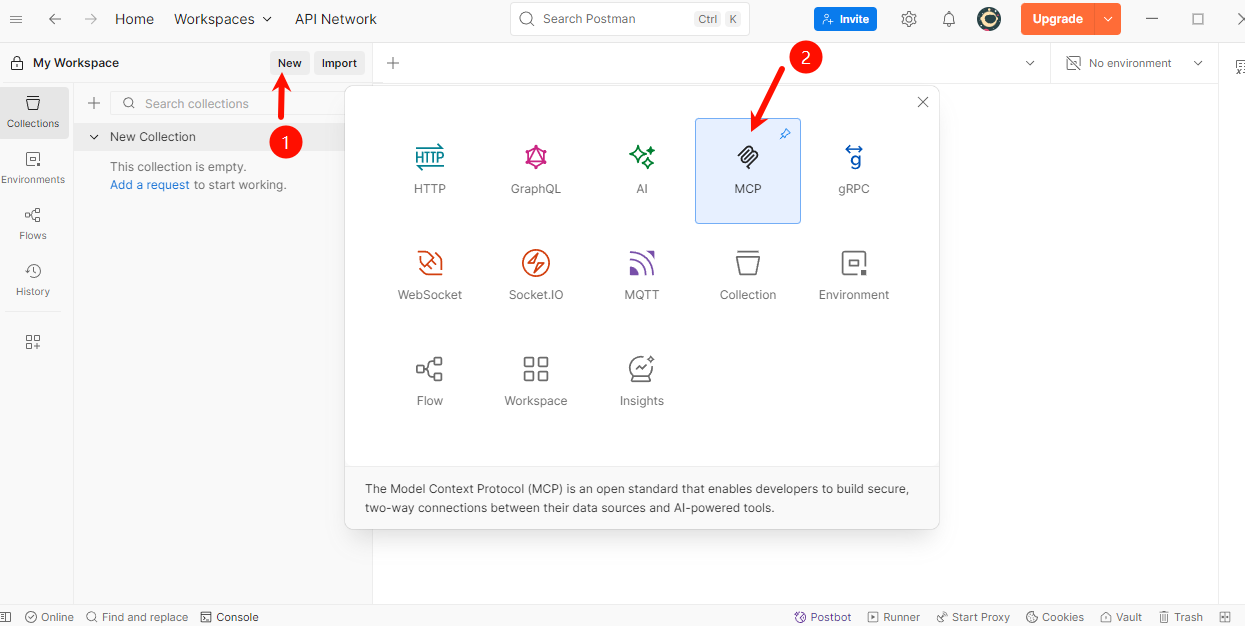Open the Console
Image resolution: width=1245 pixels, height=626 pixels.
tap(229, 617)
